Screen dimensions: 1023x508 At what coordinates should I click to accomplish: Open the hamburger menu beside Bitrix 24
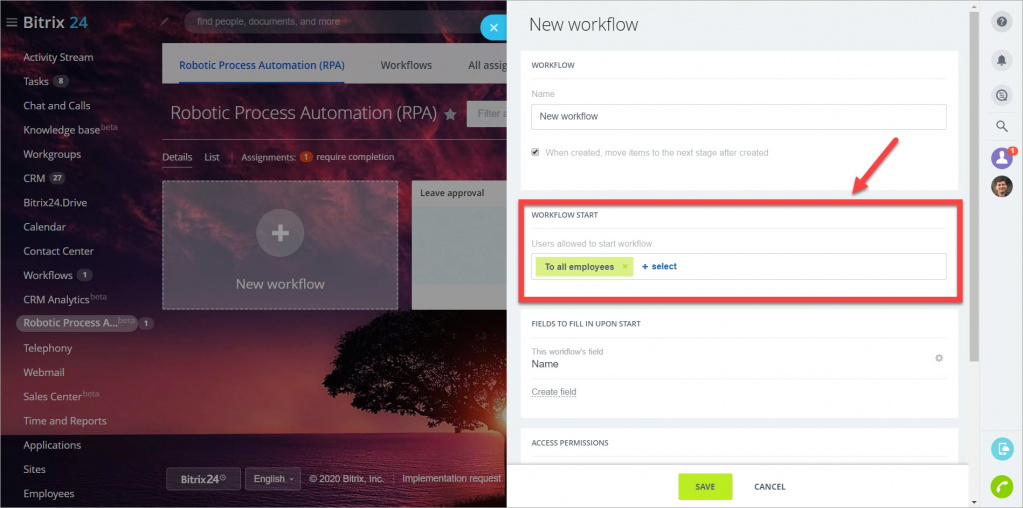[x=11, y=23]
